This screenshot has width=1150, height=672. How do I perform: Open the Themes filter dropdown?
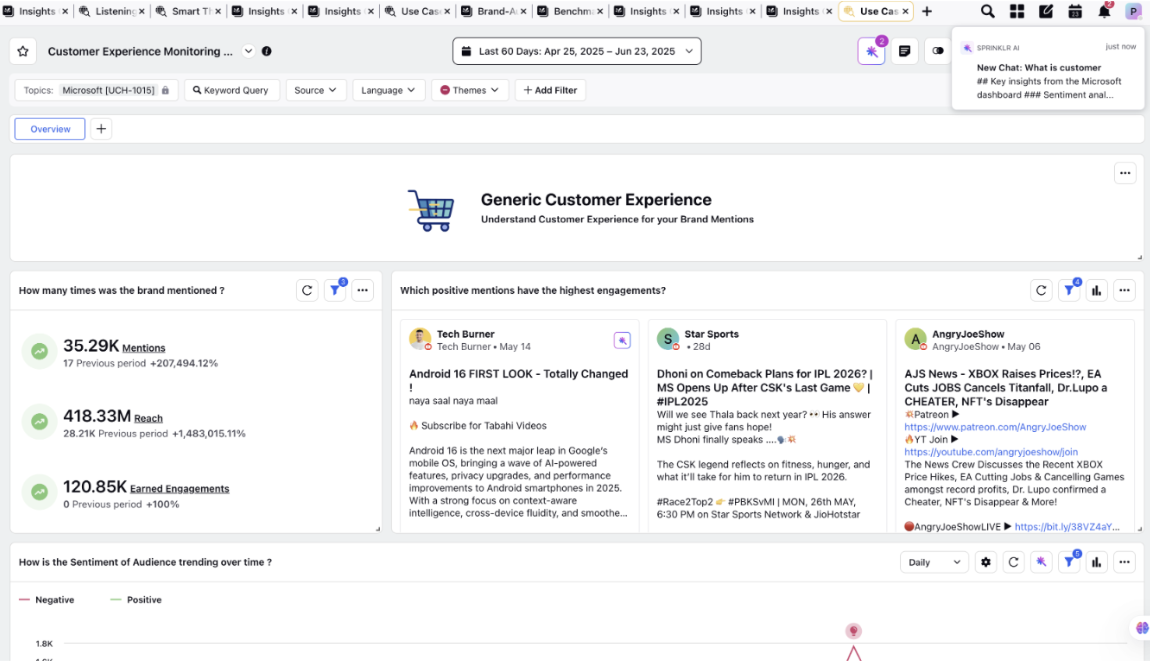[469, 90]
